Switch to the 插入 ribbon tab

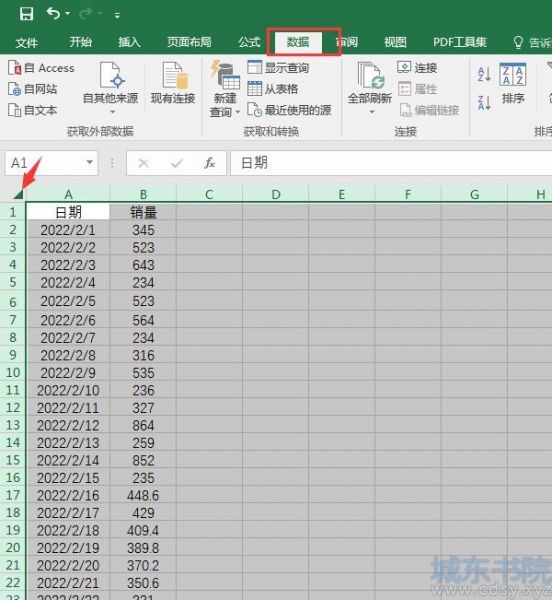129,42
